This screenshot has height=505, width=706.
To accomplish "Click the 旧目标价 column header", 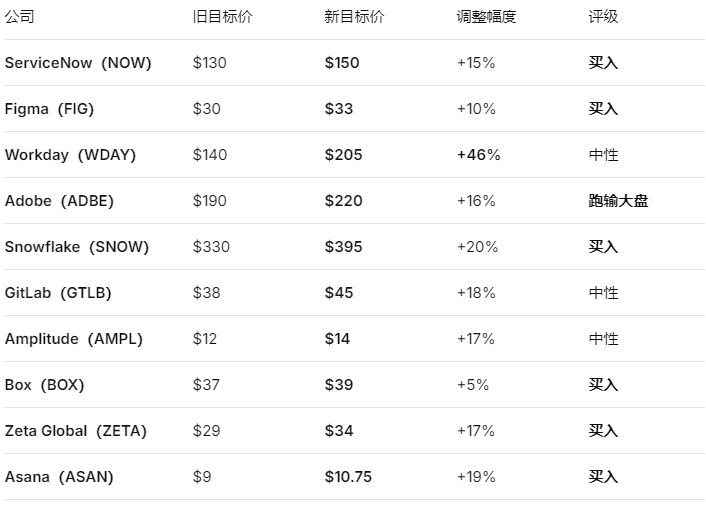I will click(222, 17).
